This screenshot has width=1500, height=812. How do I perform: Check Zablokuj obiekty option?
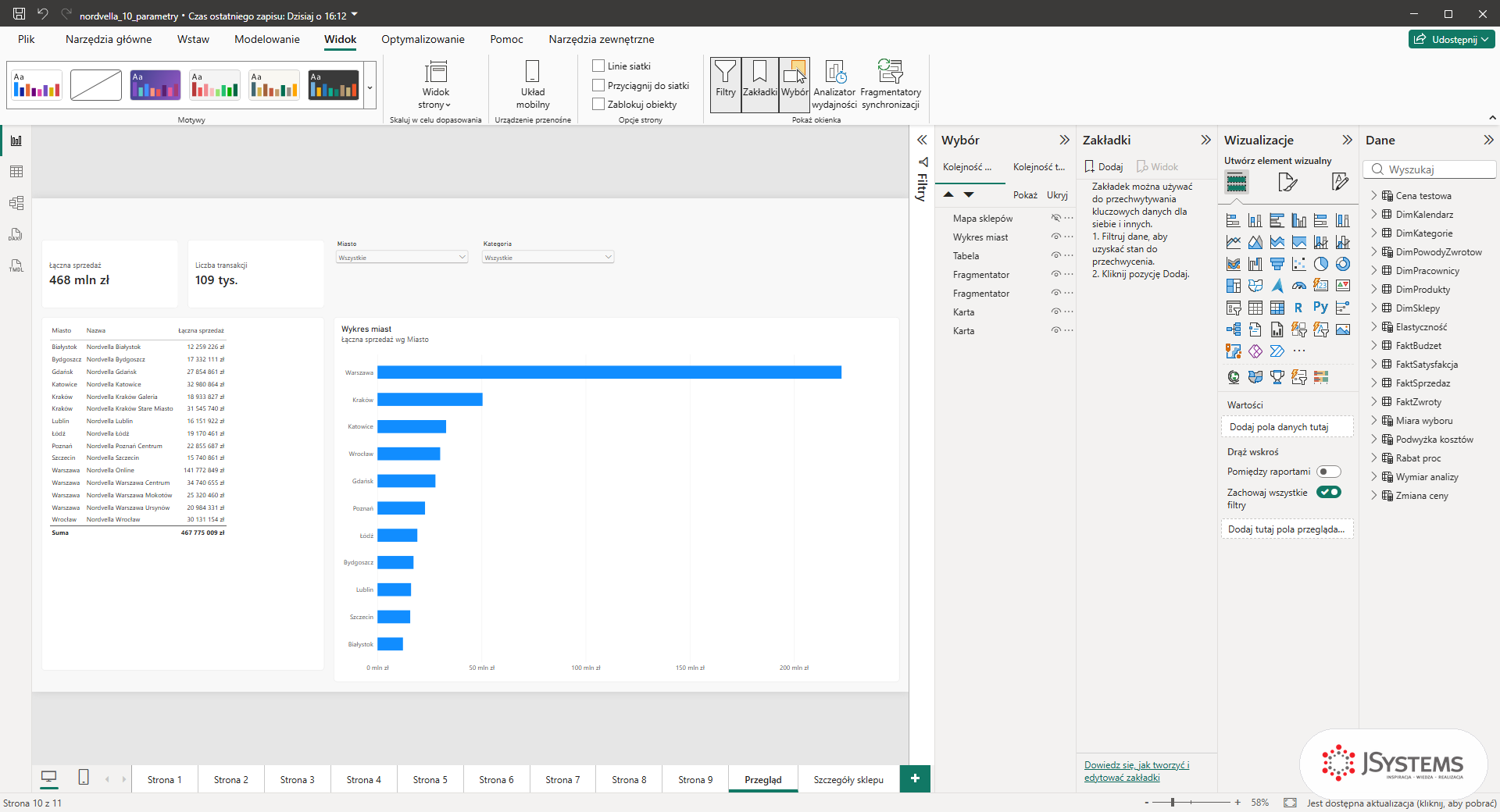(x=598, y=104)
